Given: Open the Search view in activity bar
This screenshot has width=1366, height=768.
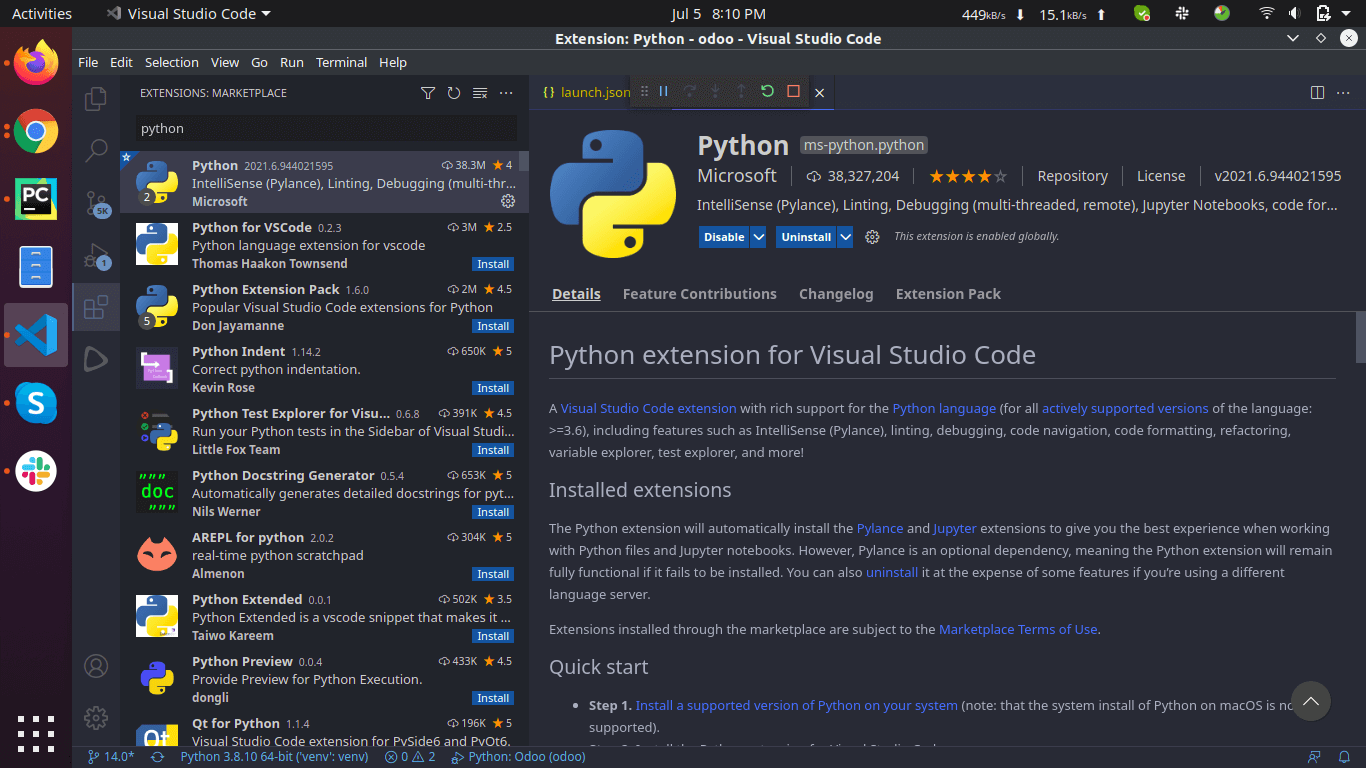Looking at the screenshot, I should 96,151.
